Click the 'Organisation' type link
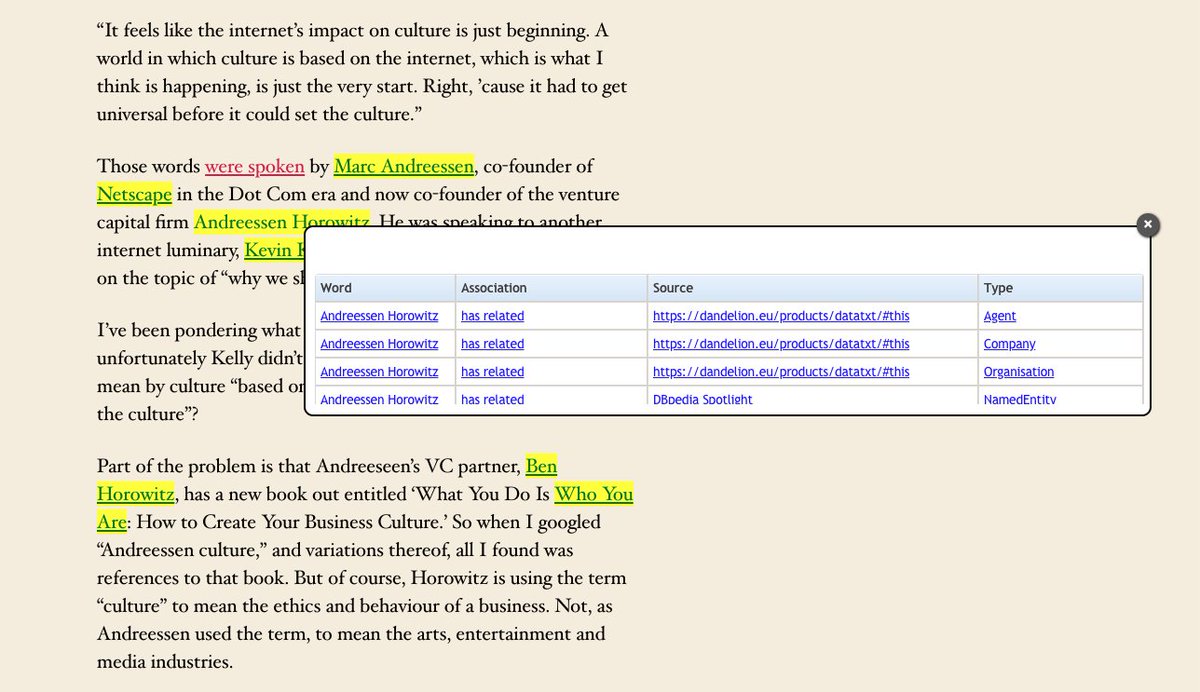Viewport: 1200px width, 692px height. click(1019, 372)
